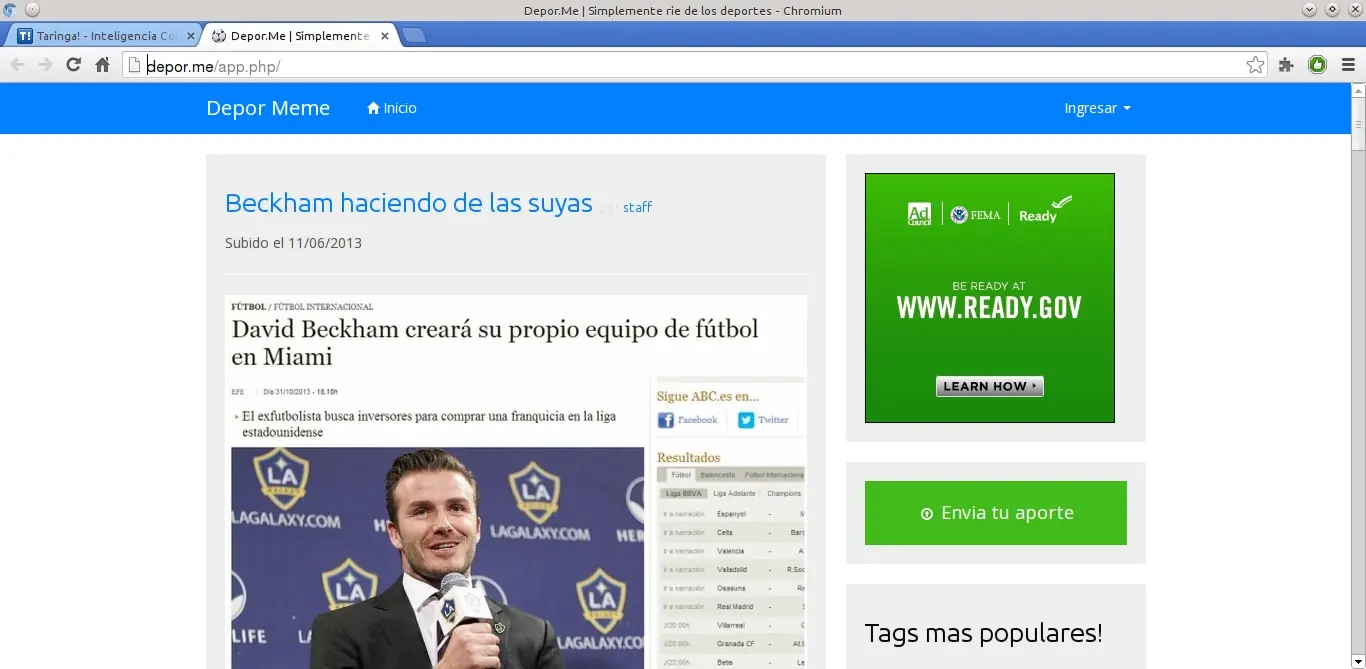Open the puzzle-piece extension icon
1366x669 pixels.
(1287, 65)
